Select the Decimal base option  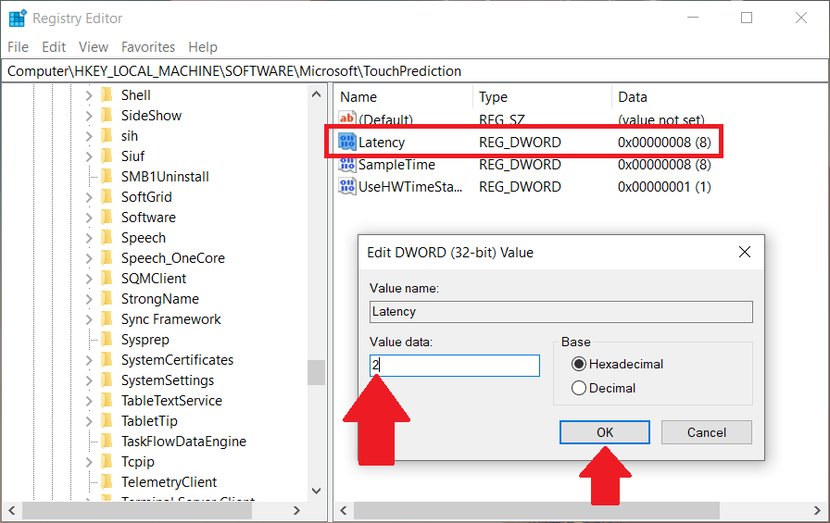579,388
